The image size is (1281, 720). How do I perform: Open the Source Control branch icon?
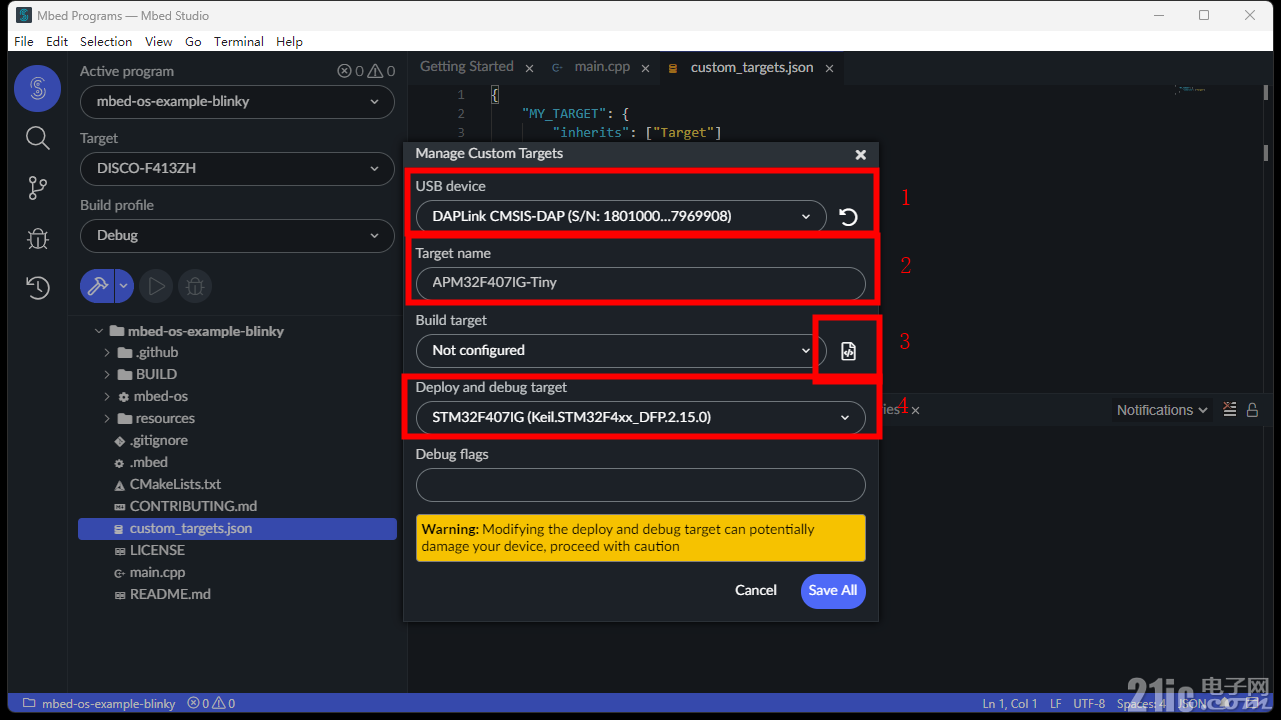(x=37, y=187)
